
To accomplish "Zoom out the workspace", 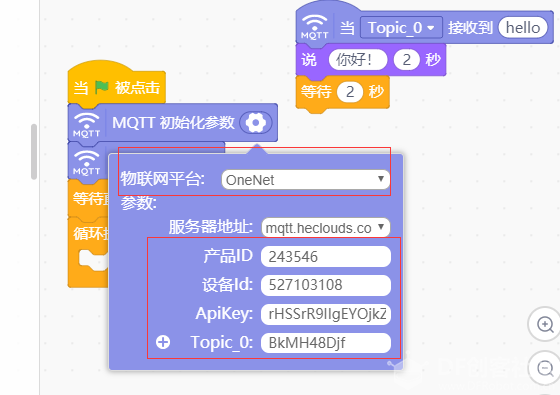I will point(545,368).
